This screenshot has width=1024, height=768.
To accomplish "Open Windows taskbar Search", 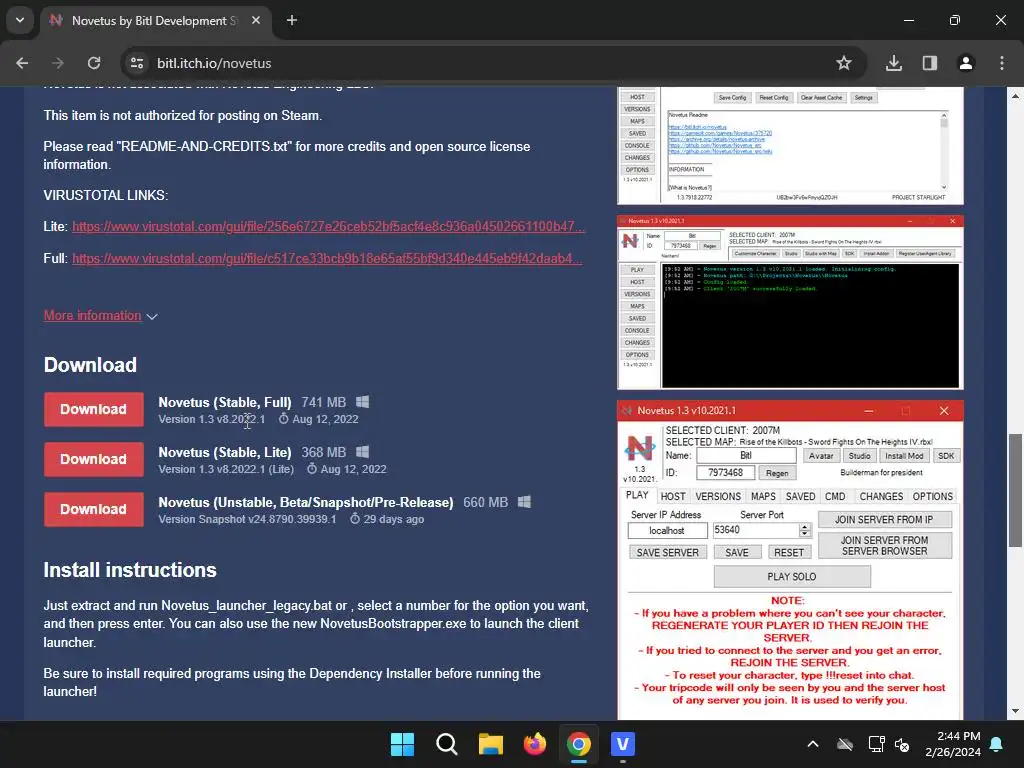I will [447, 744].
